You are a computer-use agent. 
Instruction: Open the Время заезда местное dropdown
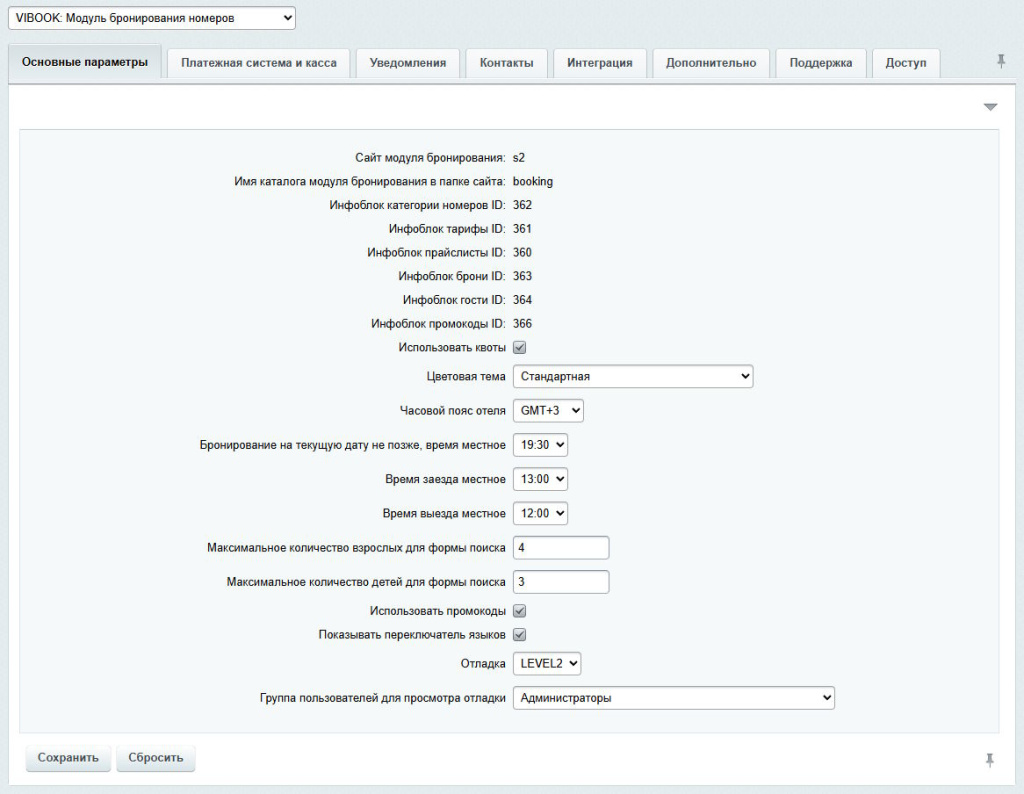pyautogui.click(x=540, y=479)
